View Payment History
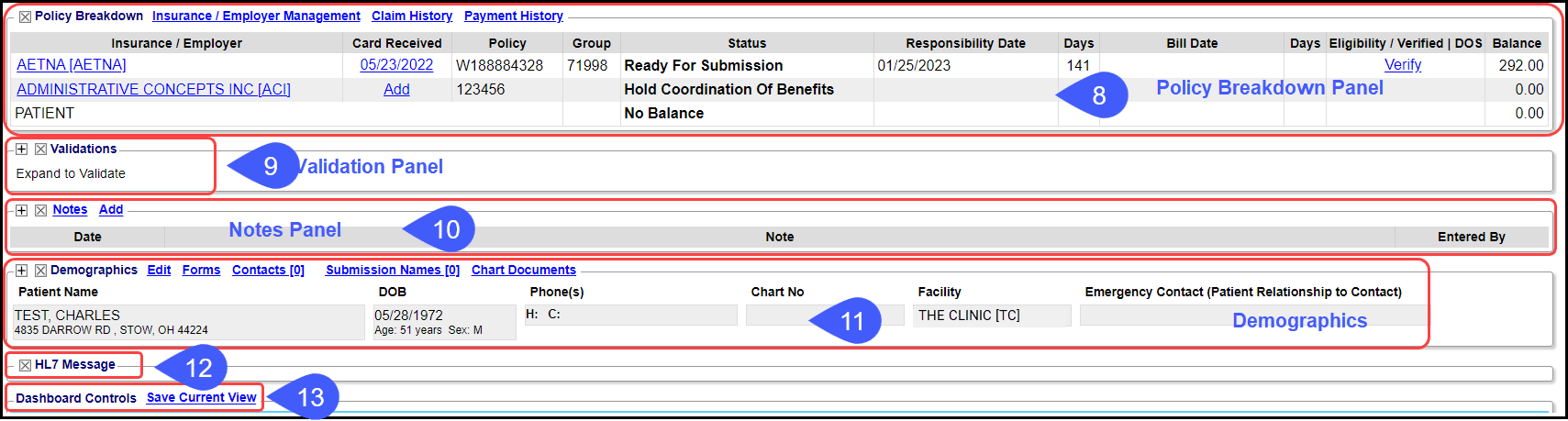 click(514, 17)
